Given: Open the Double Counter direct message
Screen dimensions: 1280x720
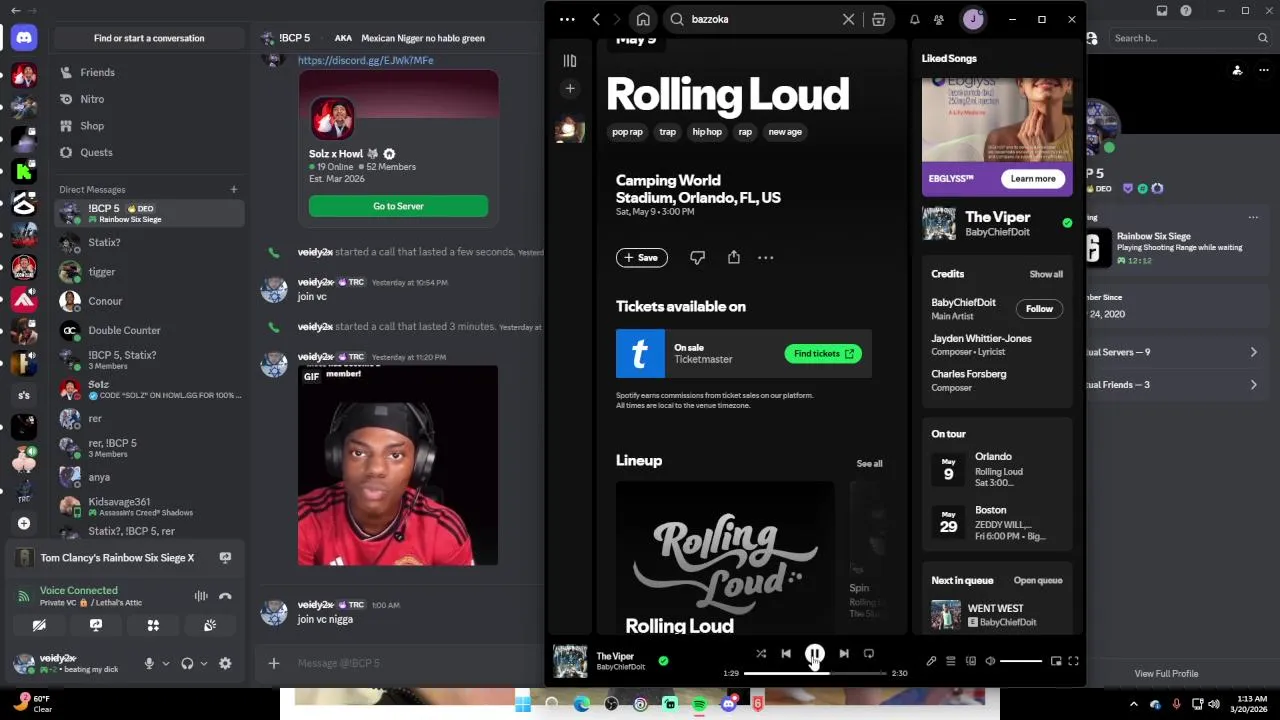Looking at the screenshot, I should [x=149, y=330].
